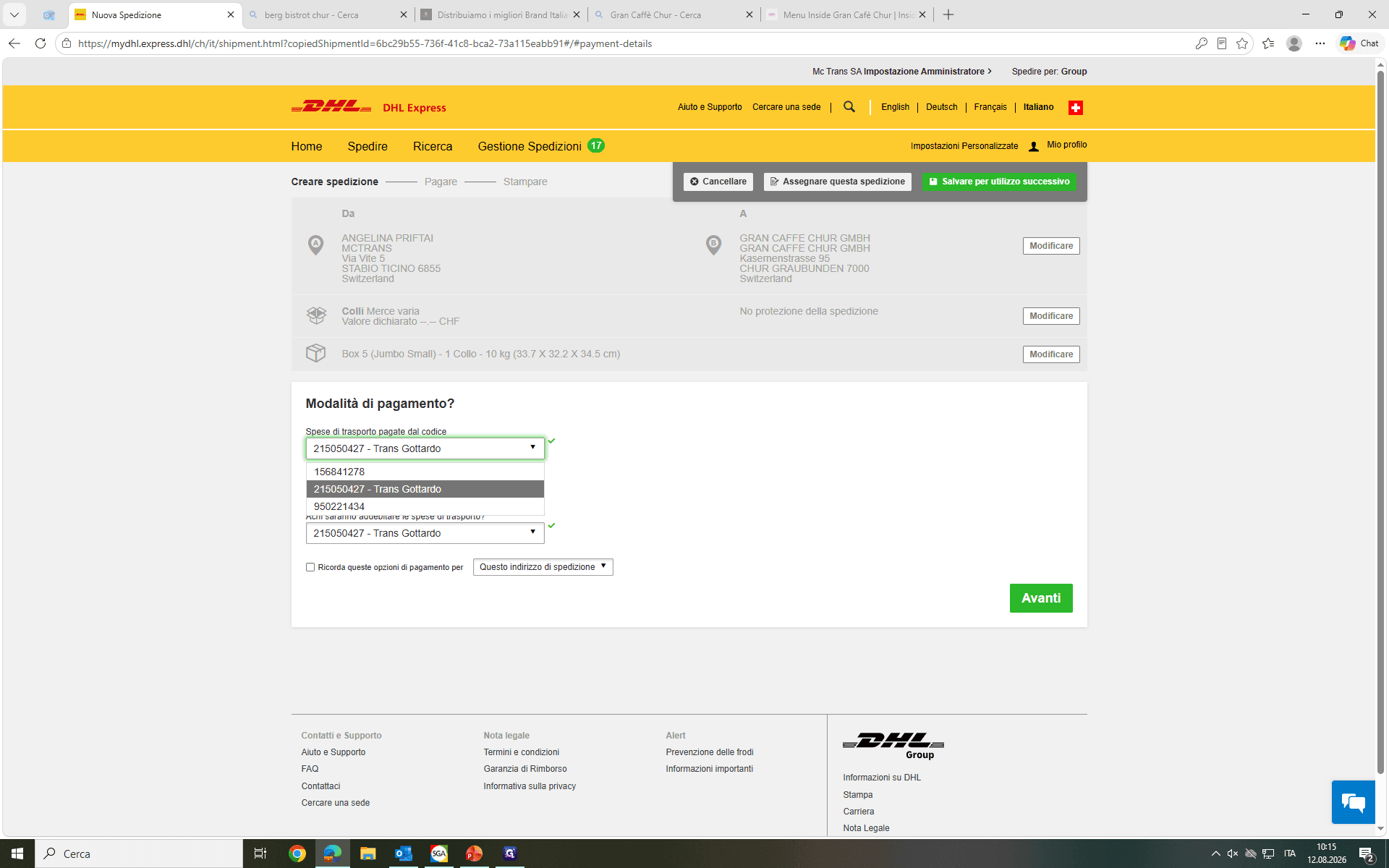This screenshot has height=868, width=1389.
Task: Open Prevenzione delle frodi footer link
Action: pyautogui.click(x=710, y=752)
